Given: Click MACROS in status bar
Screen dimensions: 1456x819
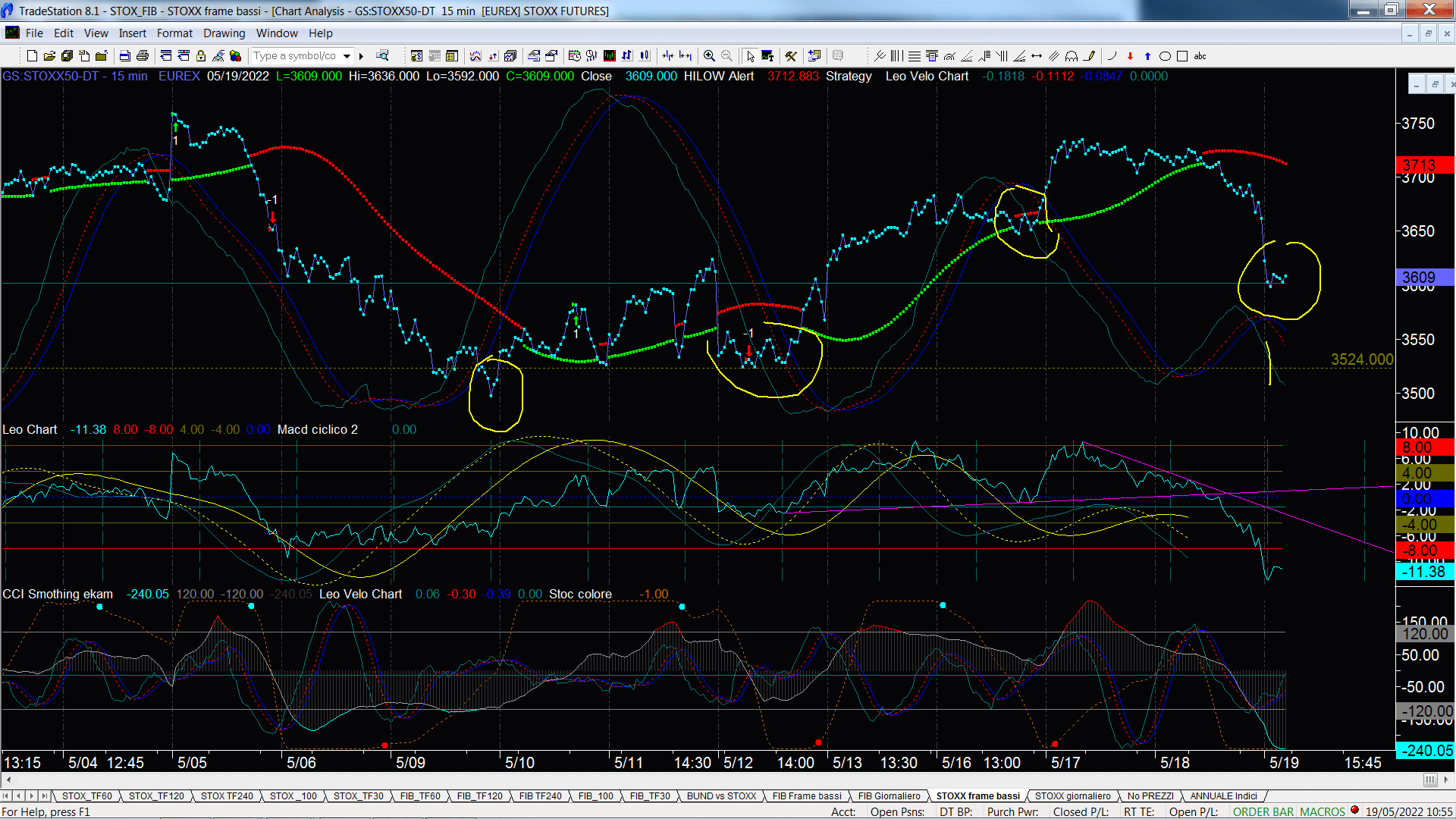Looking at the screenshot, I should [1322, 812].
